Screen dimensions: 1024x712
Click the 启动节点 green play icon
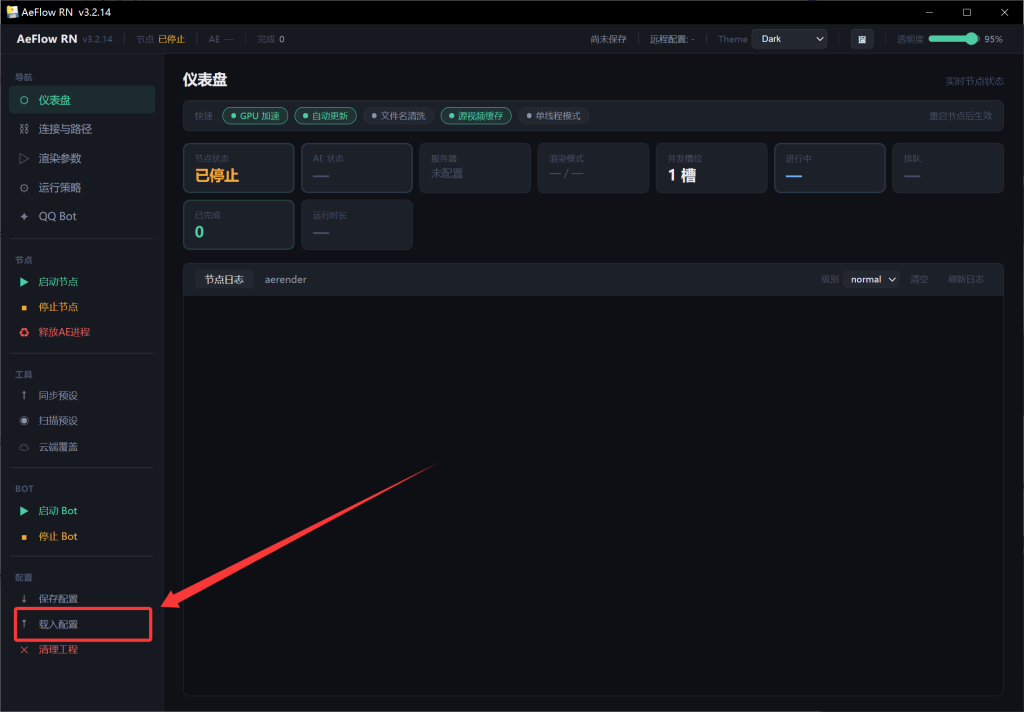tap(24, 282)
